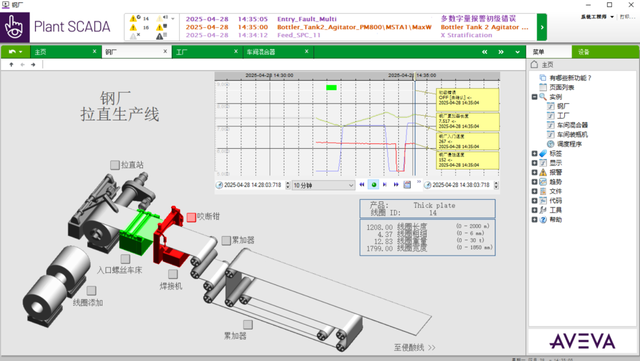Open the 10分钟 time span dropdown

323,185
